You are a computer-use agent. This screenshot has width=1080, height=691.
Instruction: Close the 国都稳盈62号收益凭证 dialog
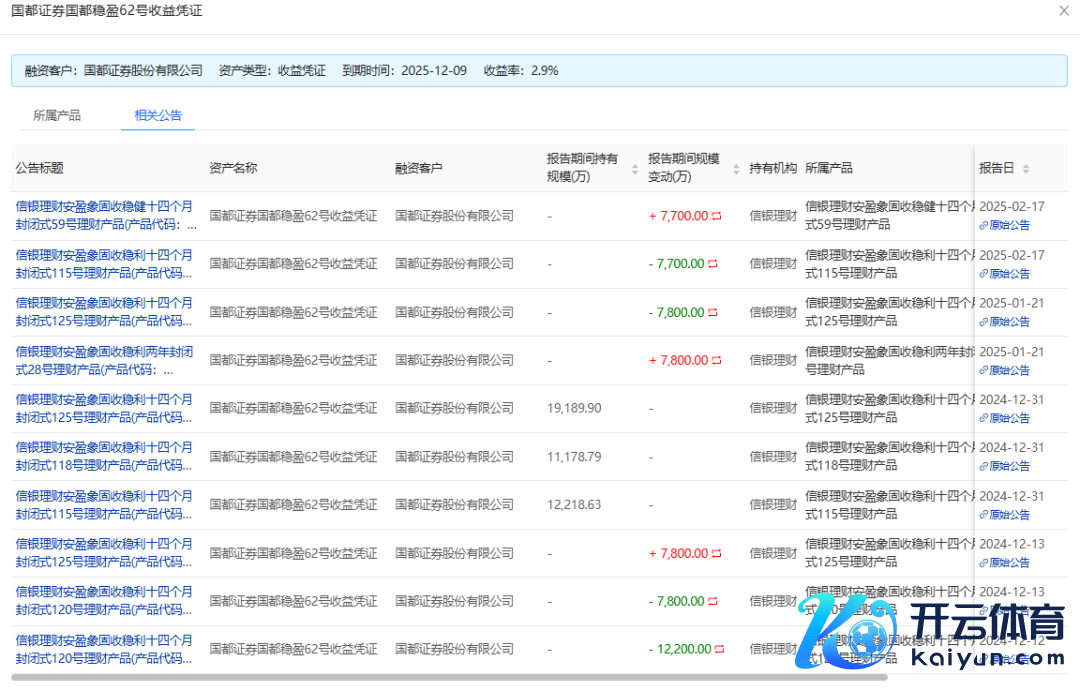1063,10
